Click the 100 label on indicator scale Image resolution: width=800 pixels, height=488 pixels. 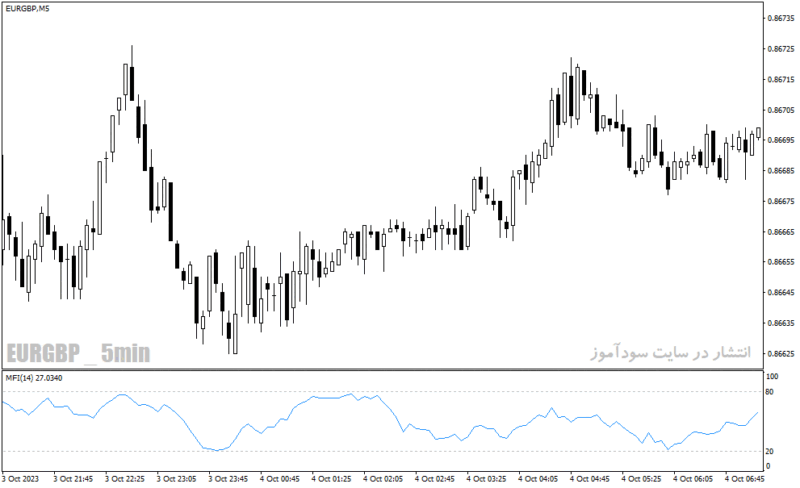[x=772, y=377]
